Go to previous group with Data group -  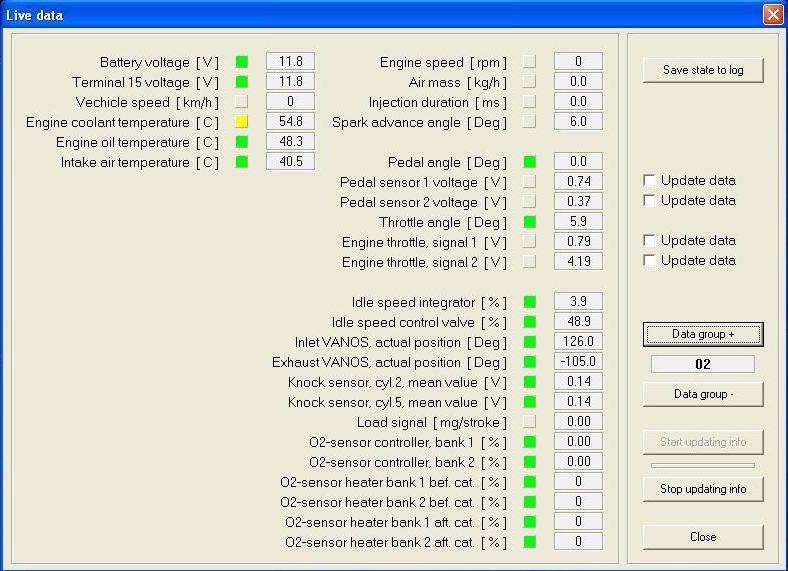[x=703, y=394]
